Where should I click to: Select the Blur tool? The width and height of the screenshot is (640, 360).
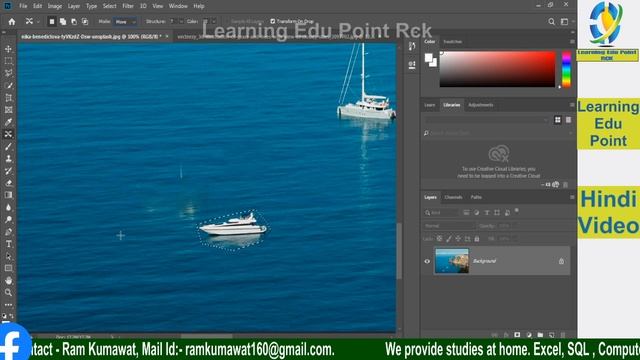pyautogui.click(x=8, y=207)
